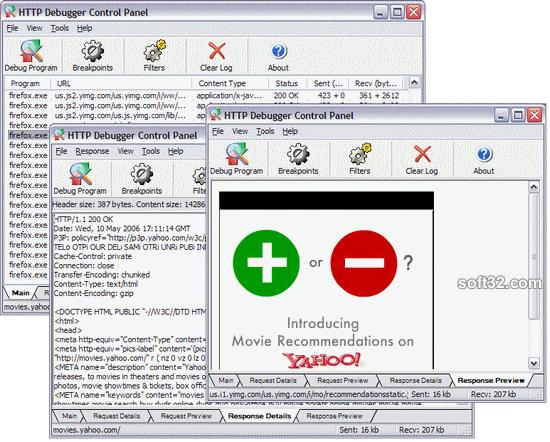Select the first firefox.exe row with 200 OK
Screen dimensions: 550x442
click(204, 95)
